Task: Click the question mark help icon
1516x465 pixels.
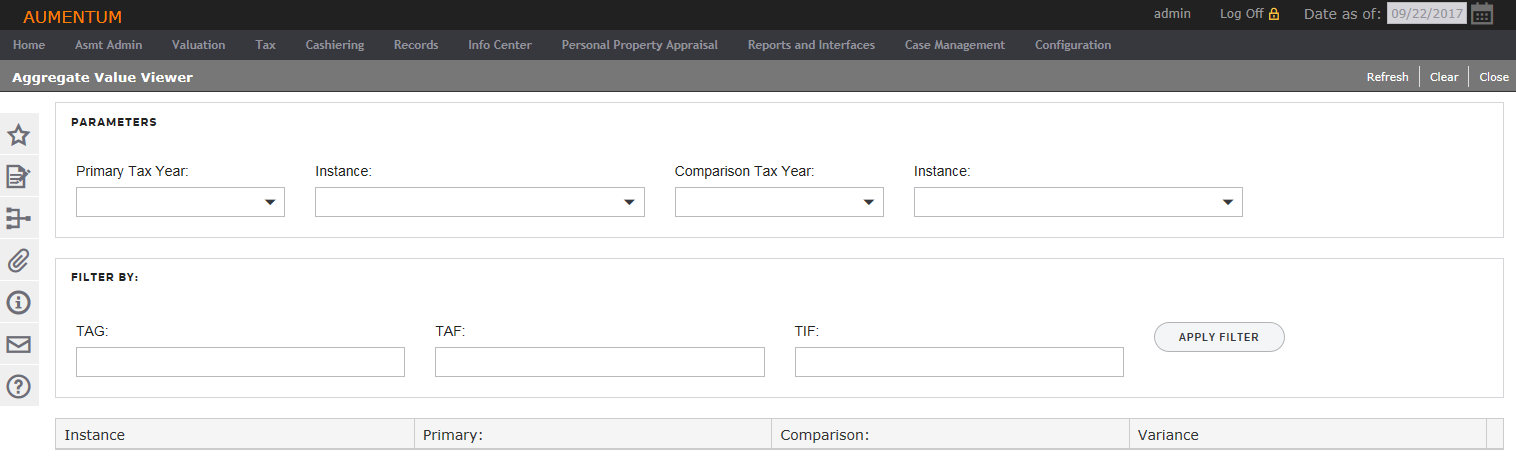Action: pos(19,386)
